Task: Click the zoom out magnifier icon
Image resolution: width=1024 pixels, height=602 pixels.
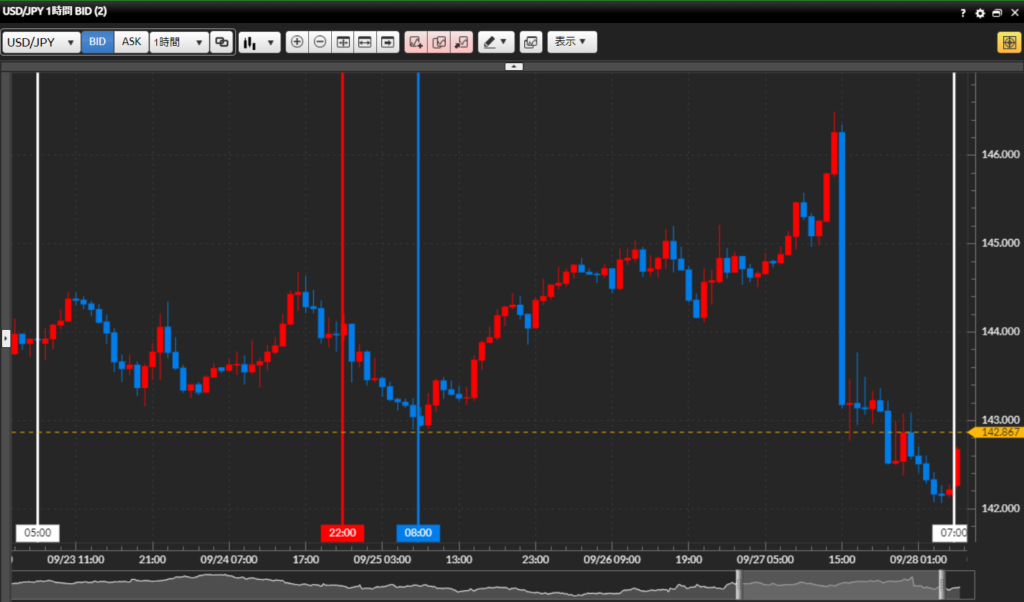Action: (320, 42)
